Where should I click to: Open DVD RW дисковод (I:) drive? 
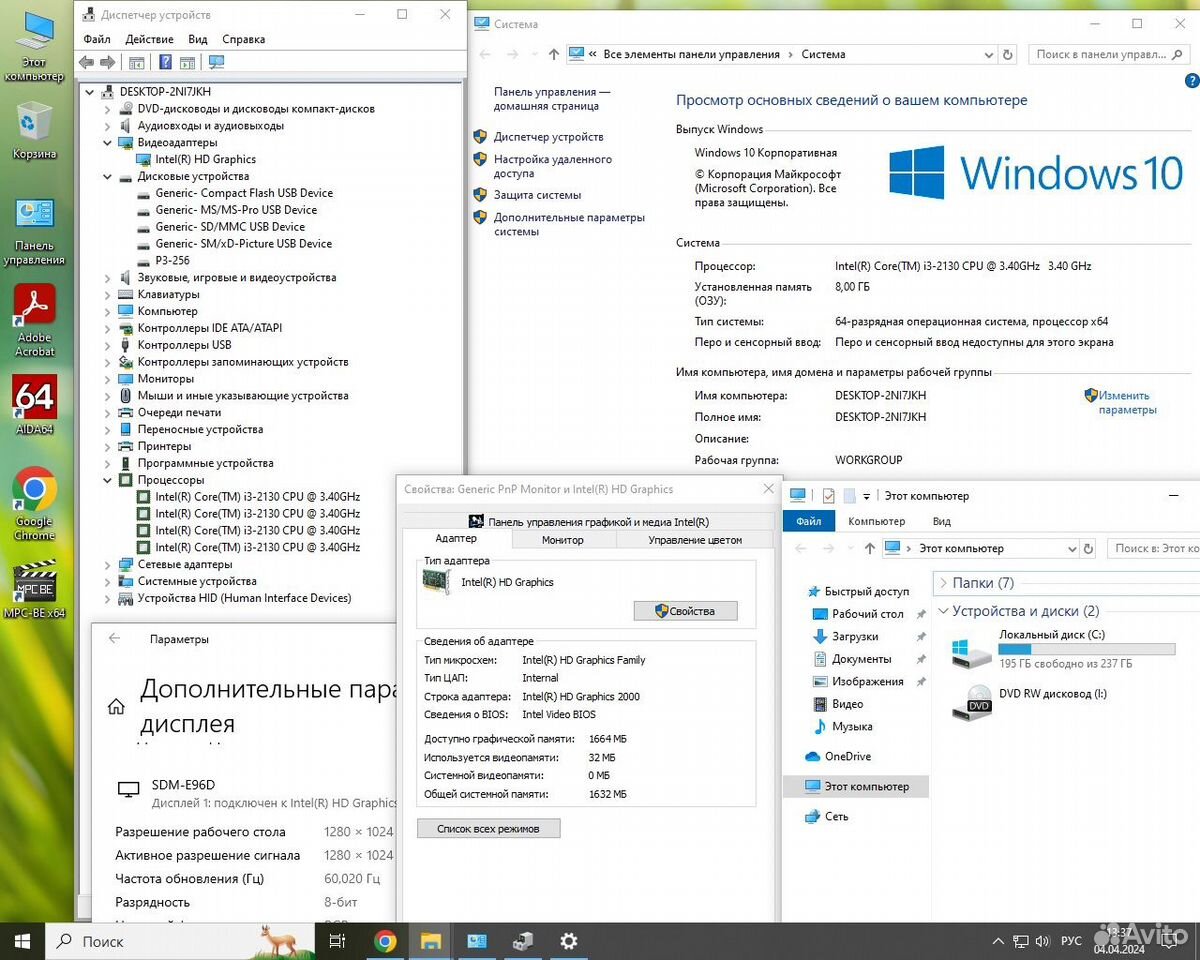point(1030,703)
